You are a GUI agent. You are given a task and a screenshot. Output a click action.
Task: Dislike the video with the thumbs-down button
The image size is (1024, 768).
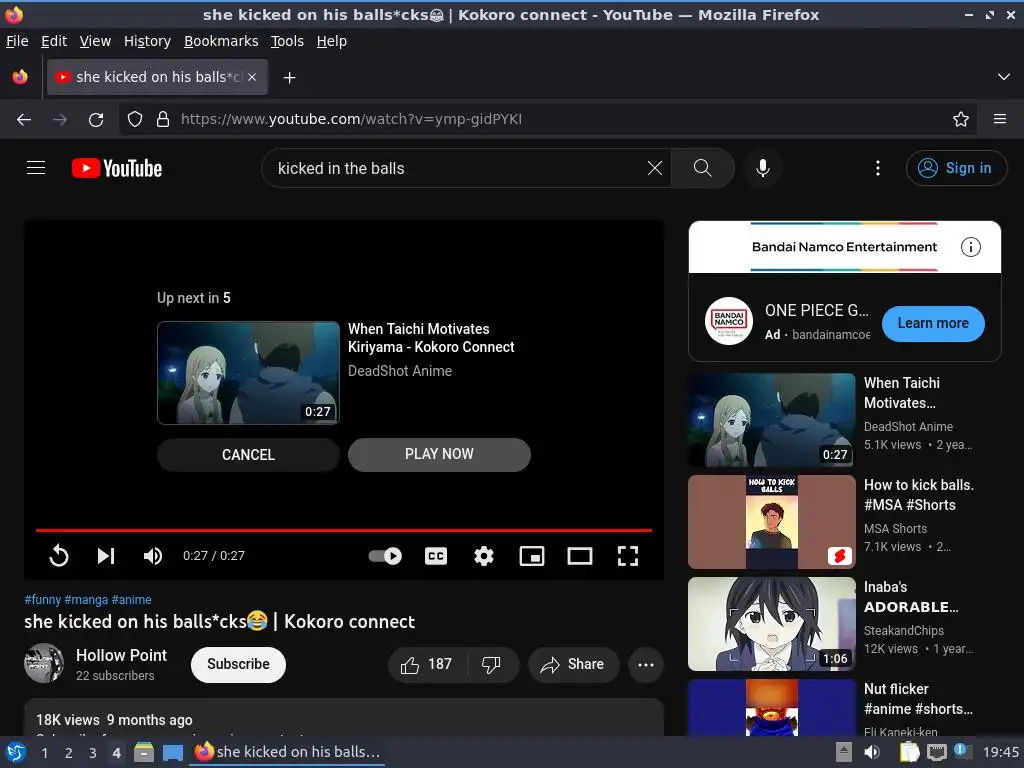click(492, 665)
